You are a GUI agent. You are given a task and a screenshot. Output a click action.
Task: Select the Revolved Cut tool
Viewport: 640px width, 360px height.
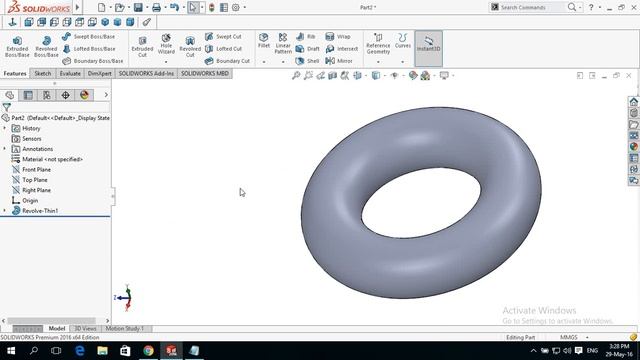coord(190,47)
